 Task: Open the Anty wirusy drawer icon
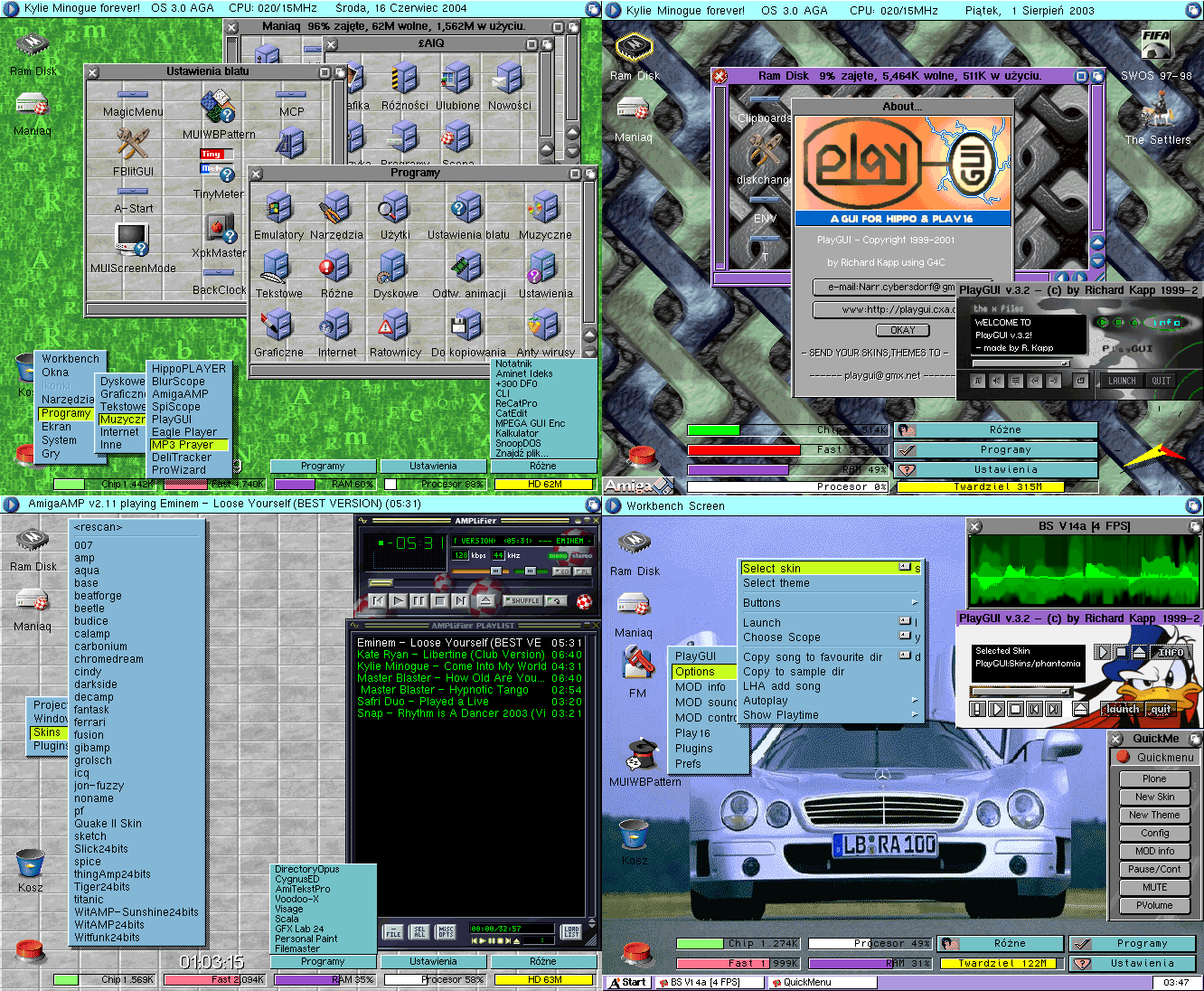click(x=545, y=334)
